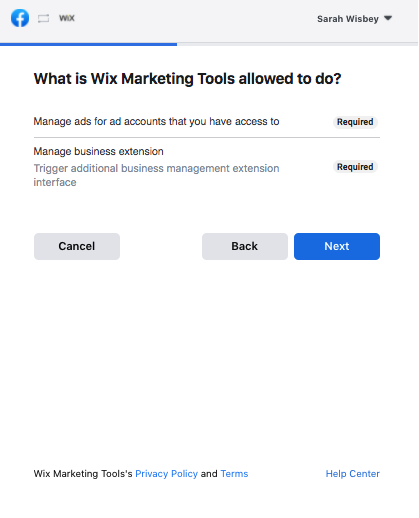Viewport: 419px width, 518px height.
Task: Click the blue progress bar at top
Action: pos(89,44)
